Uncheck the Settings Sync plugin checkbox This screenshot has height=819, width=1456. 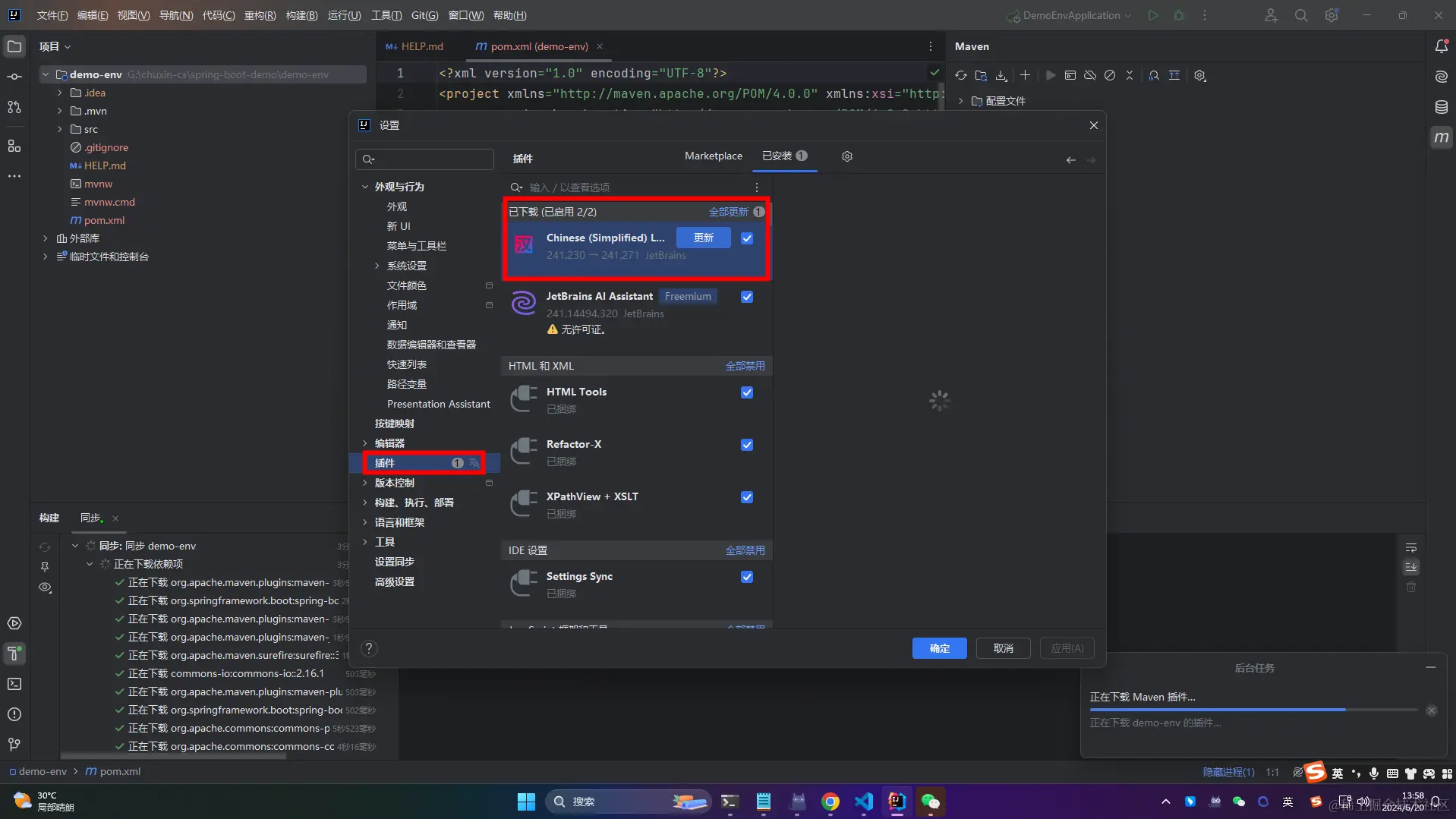[x=747, y=577]
